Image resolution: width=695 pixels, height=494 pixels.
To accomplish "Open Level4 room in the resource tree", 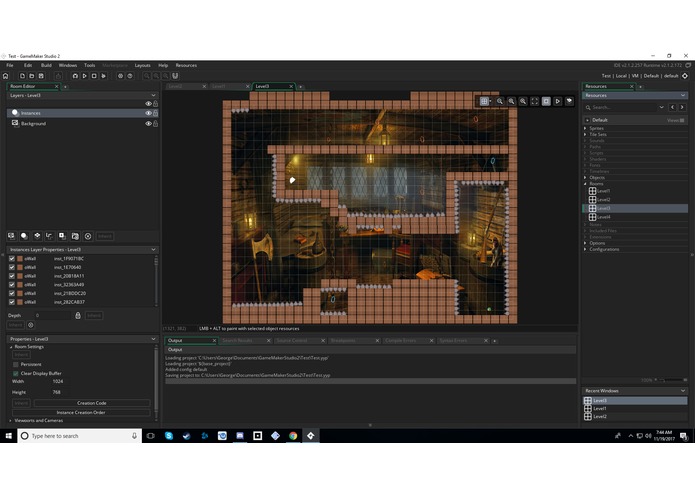I will point(603,217).
